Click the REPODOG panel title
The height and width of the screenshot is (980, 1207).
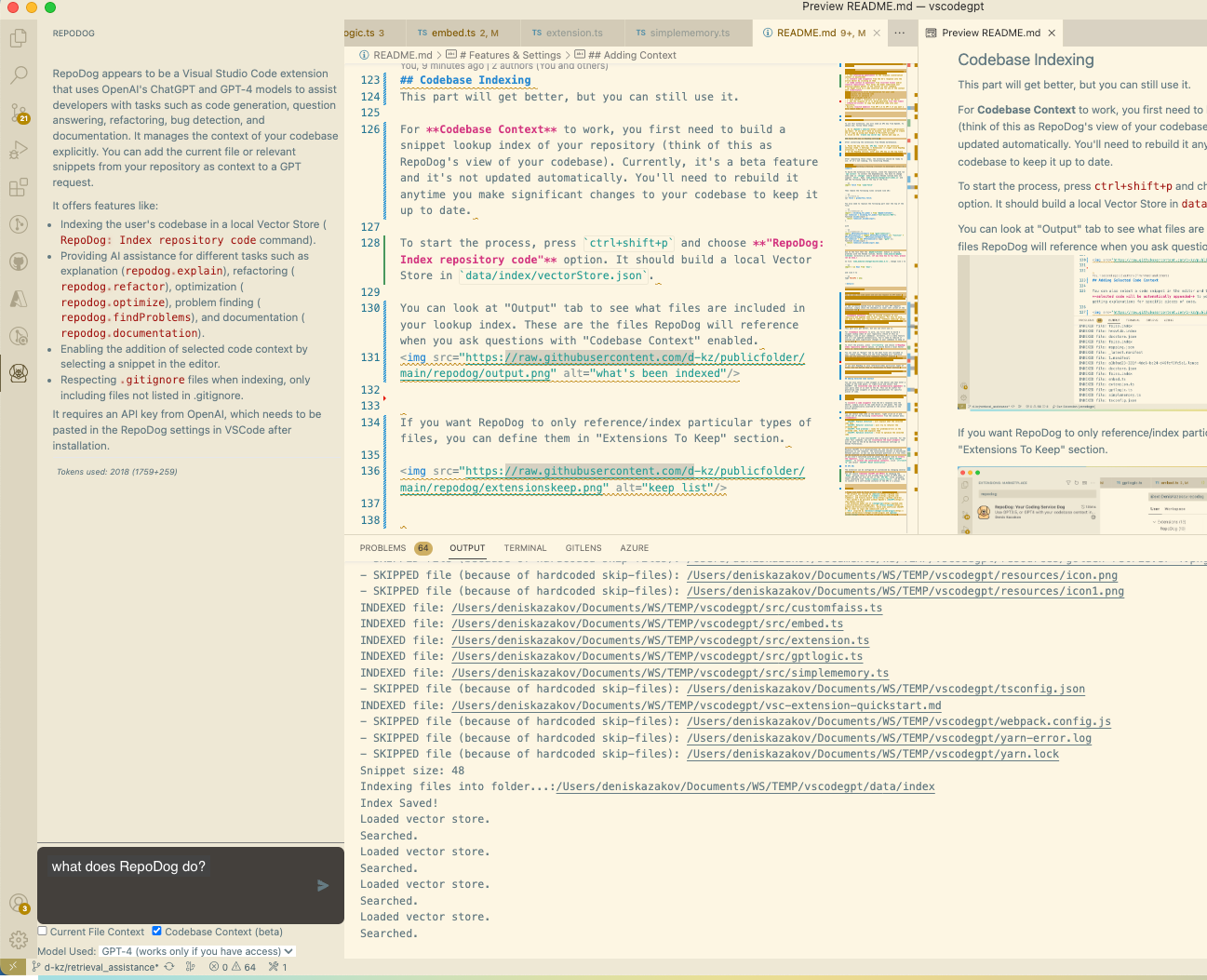[x=74, y=34]
